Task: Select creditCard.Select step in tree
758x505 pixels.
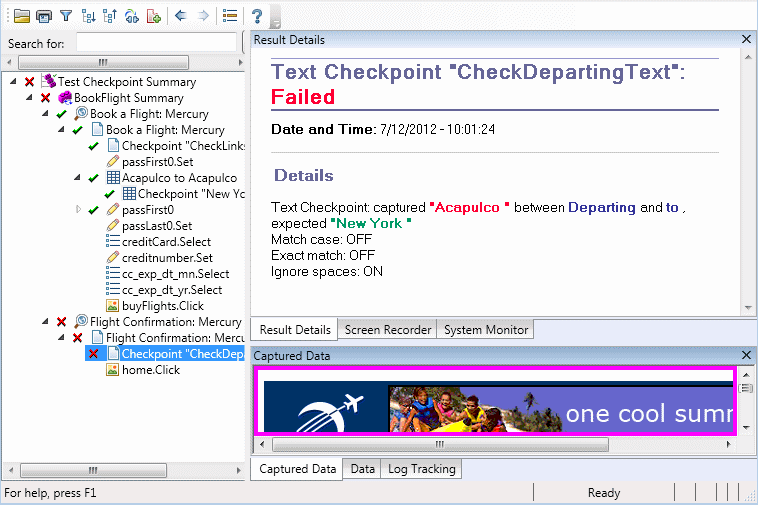Action: pyautogui.click(x=166, y=242)
